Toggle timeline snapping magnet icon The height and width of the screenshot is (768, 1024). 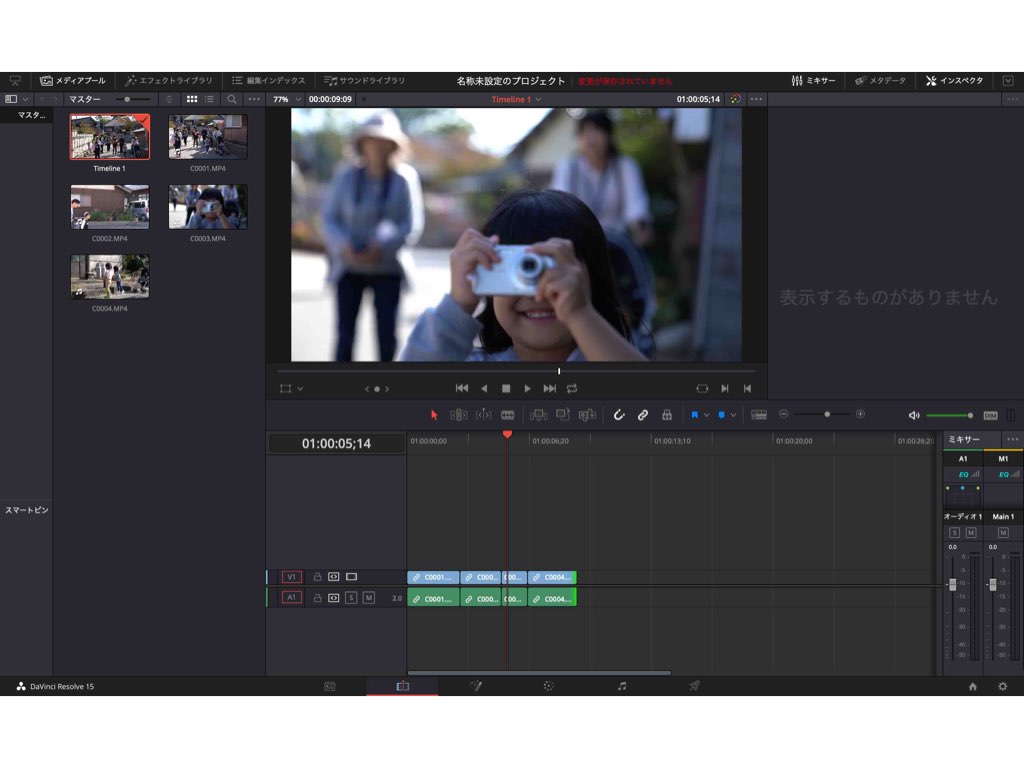point(618,415)
